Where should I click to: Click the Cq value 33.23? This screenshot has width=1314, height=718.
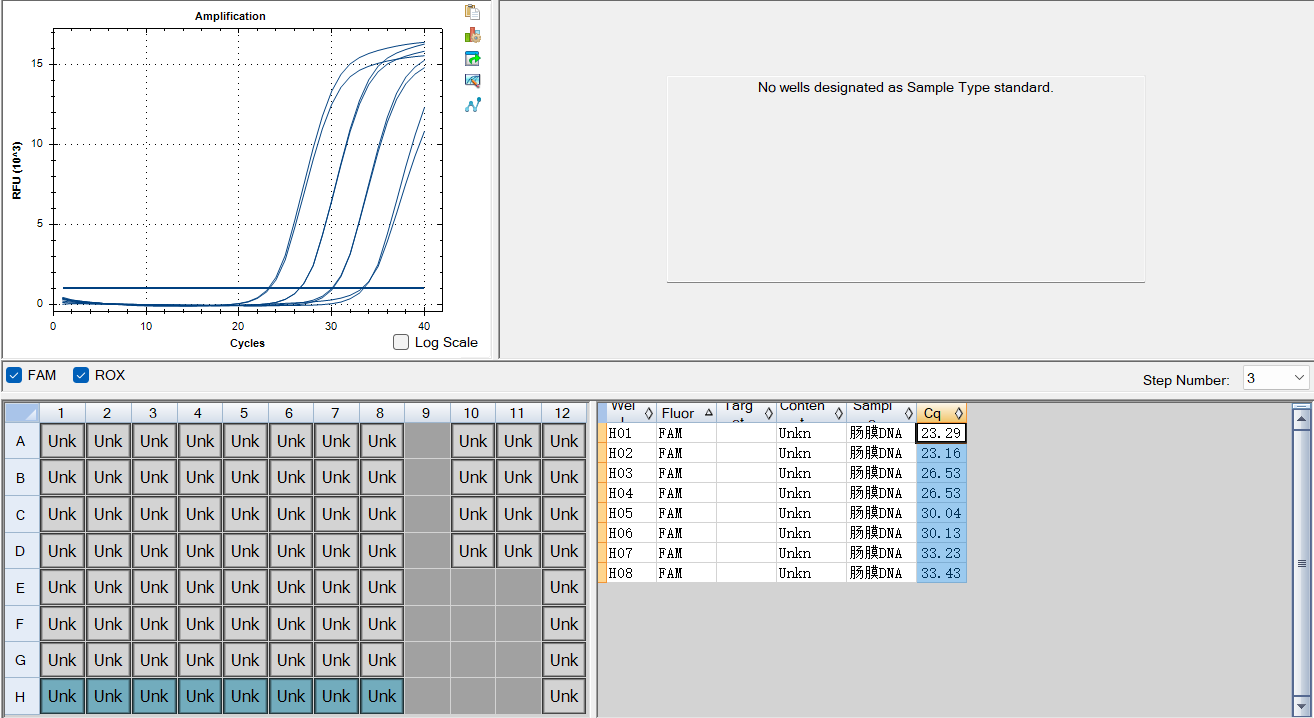coord(941,553)
